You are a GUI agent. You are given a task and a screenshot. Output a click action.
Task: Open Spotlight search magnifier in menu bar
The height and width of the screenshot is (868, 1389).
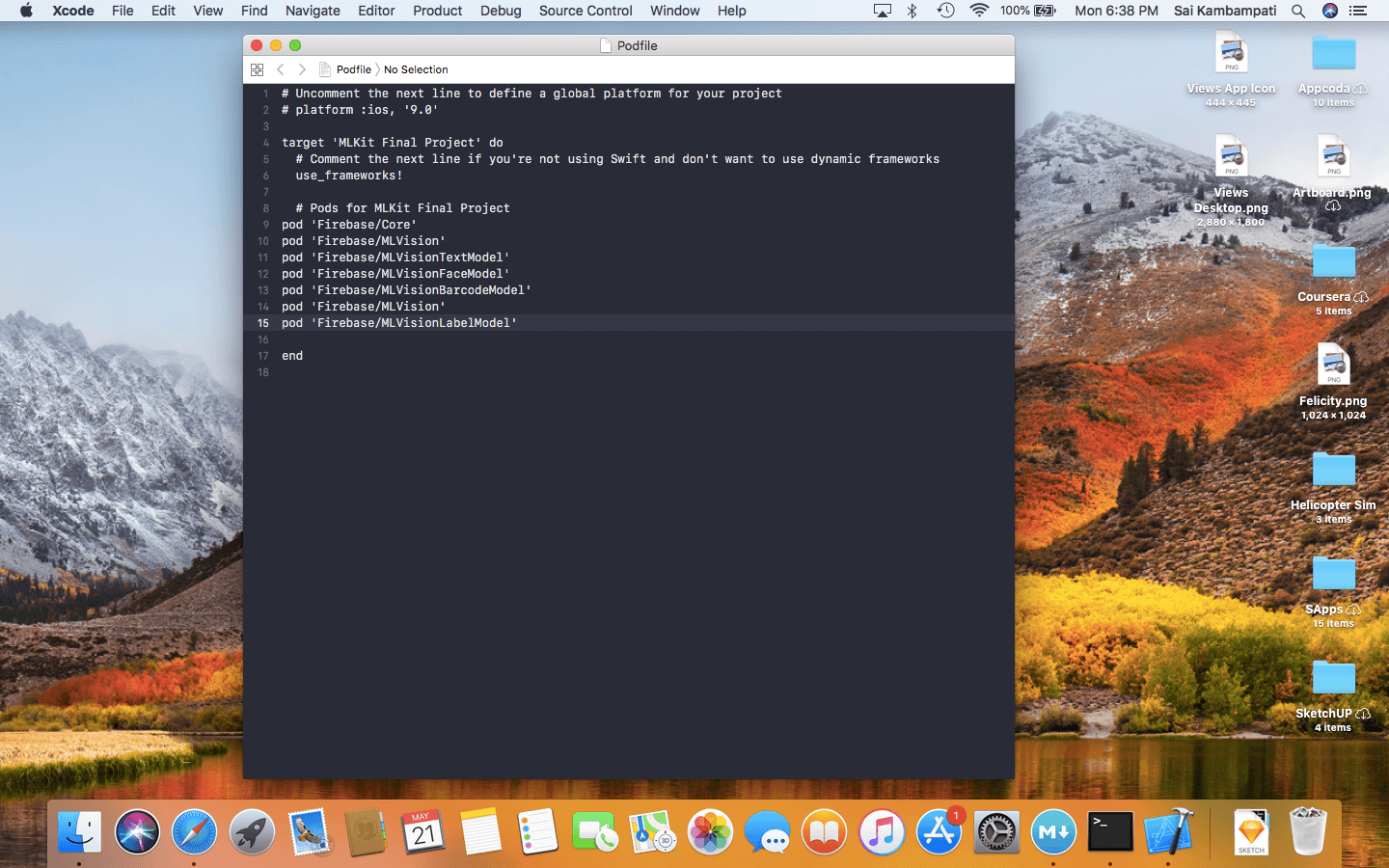pyautogui.click(x=1298, y=11)
